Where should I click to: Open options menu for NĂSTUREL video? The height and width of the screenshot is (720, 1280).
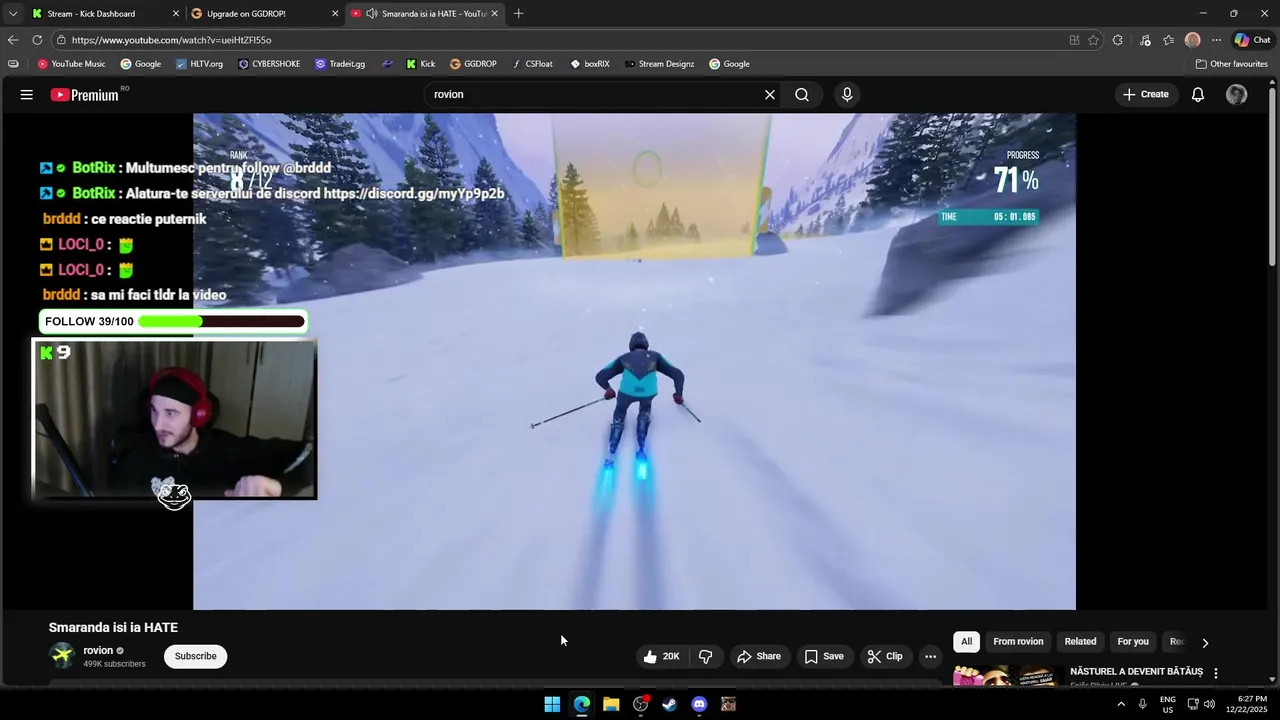[1216, 673]
